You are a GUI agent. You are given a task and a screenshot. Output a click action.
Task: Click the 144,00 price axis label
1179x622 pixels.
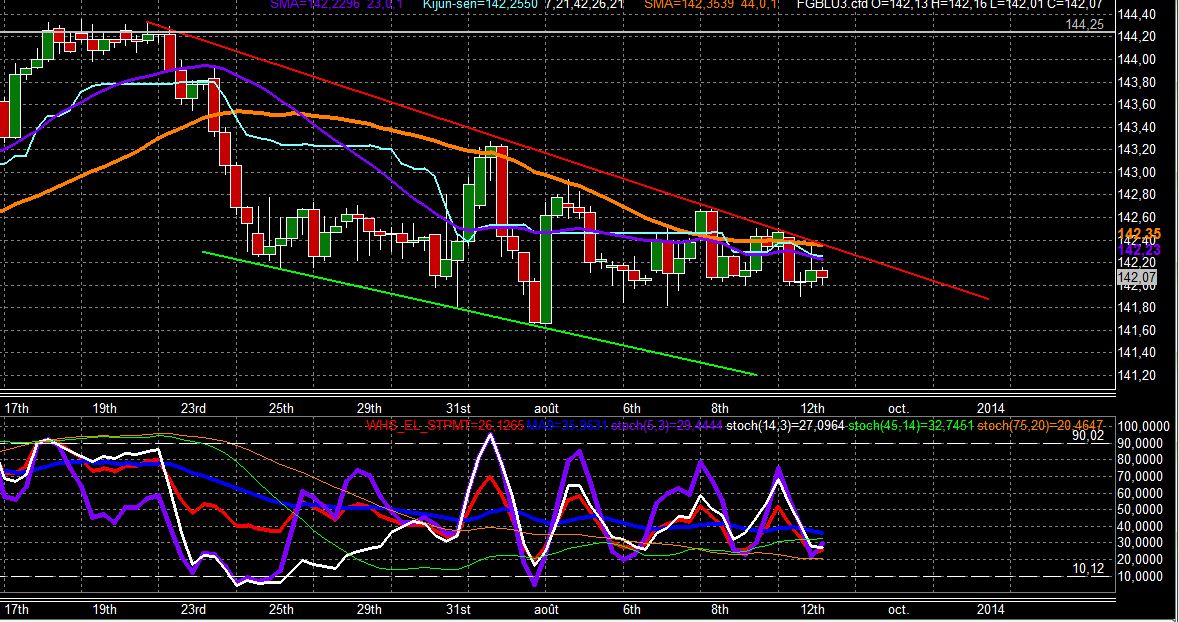click(1138, 59)
